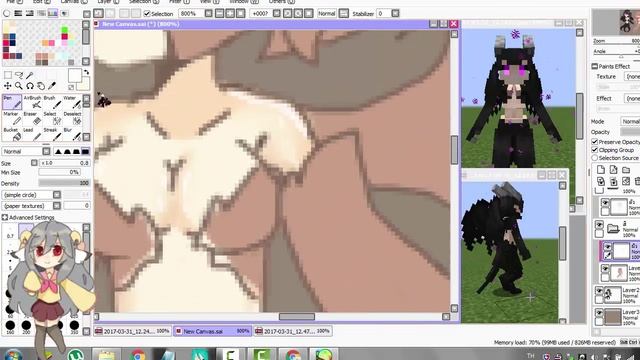Open uTorrent from the taskbar

pos(76,355)
